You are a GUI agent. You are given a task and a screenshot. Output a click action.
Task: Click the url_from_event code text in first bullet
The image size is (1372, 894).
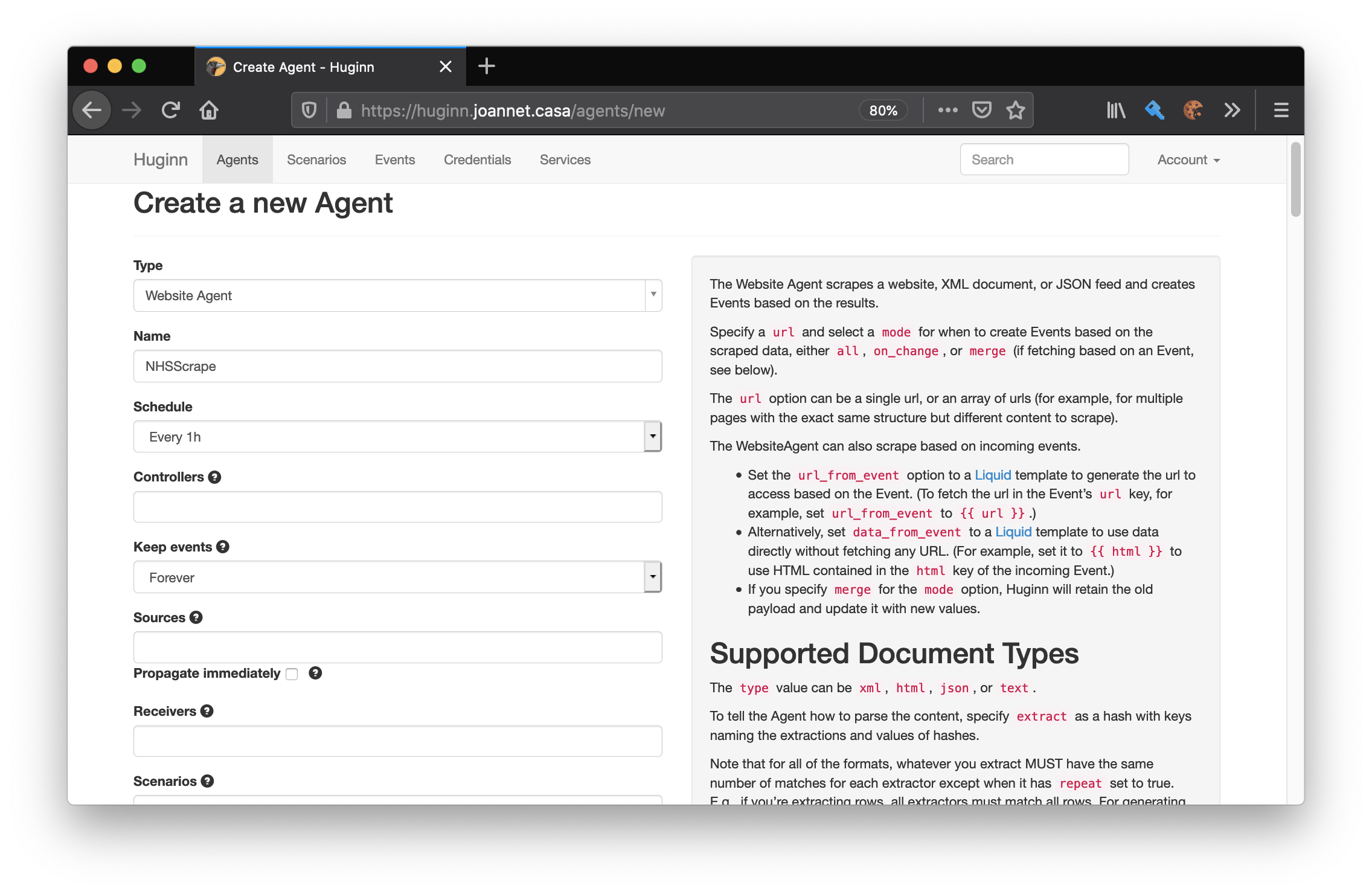click(x=848, y=475)
